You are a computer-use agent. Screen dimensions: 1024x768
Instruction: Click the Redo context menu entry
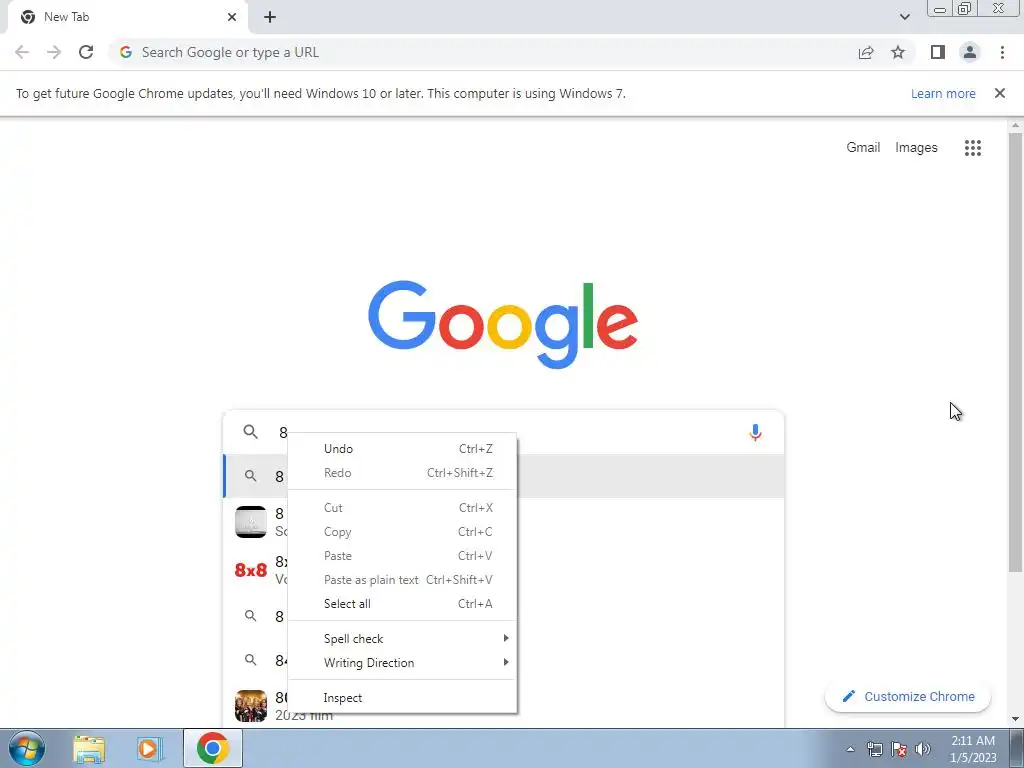pos(402,473)
